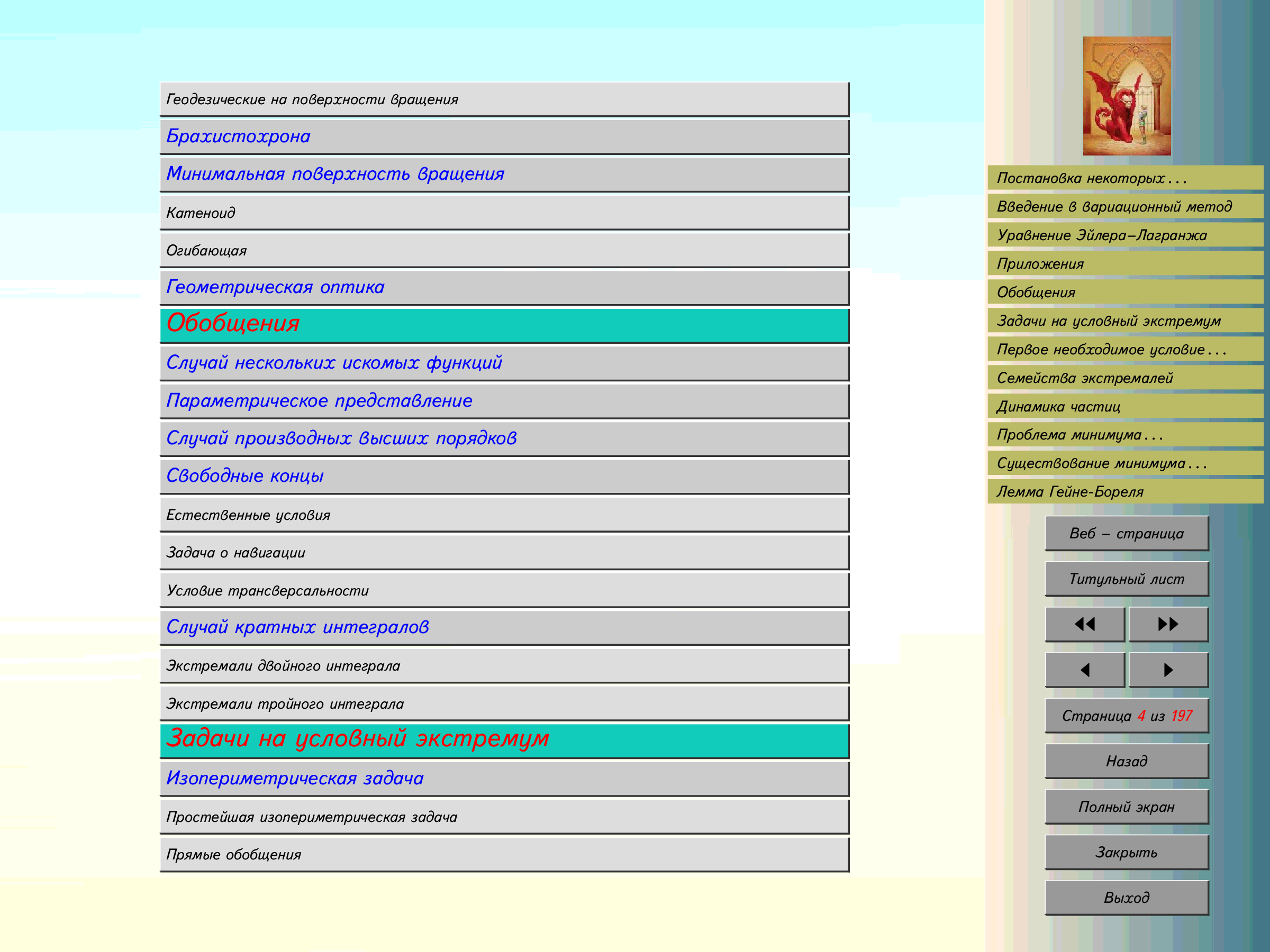Open Лемма Гейне-Бореля sidebar item

(x=1069, y=492)
